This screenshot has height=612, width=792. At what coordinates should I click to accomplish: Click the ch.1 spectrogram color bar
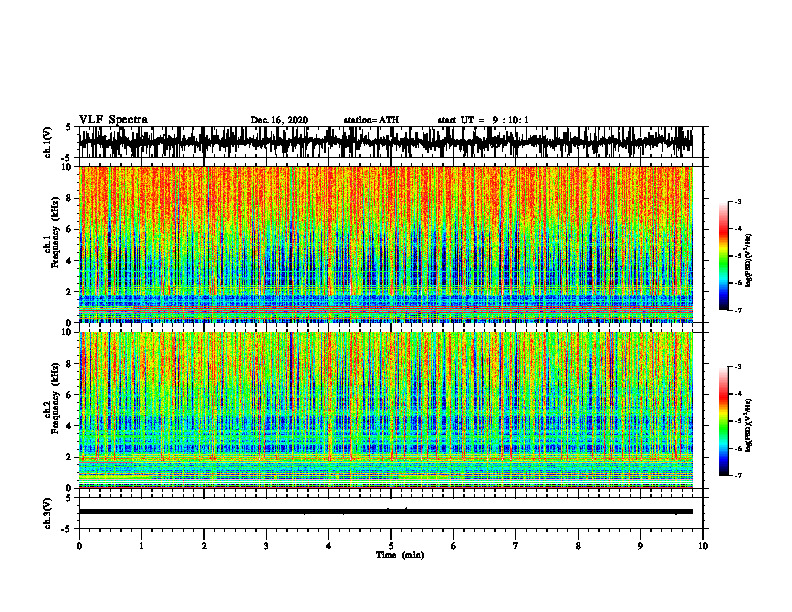(724, 256)
